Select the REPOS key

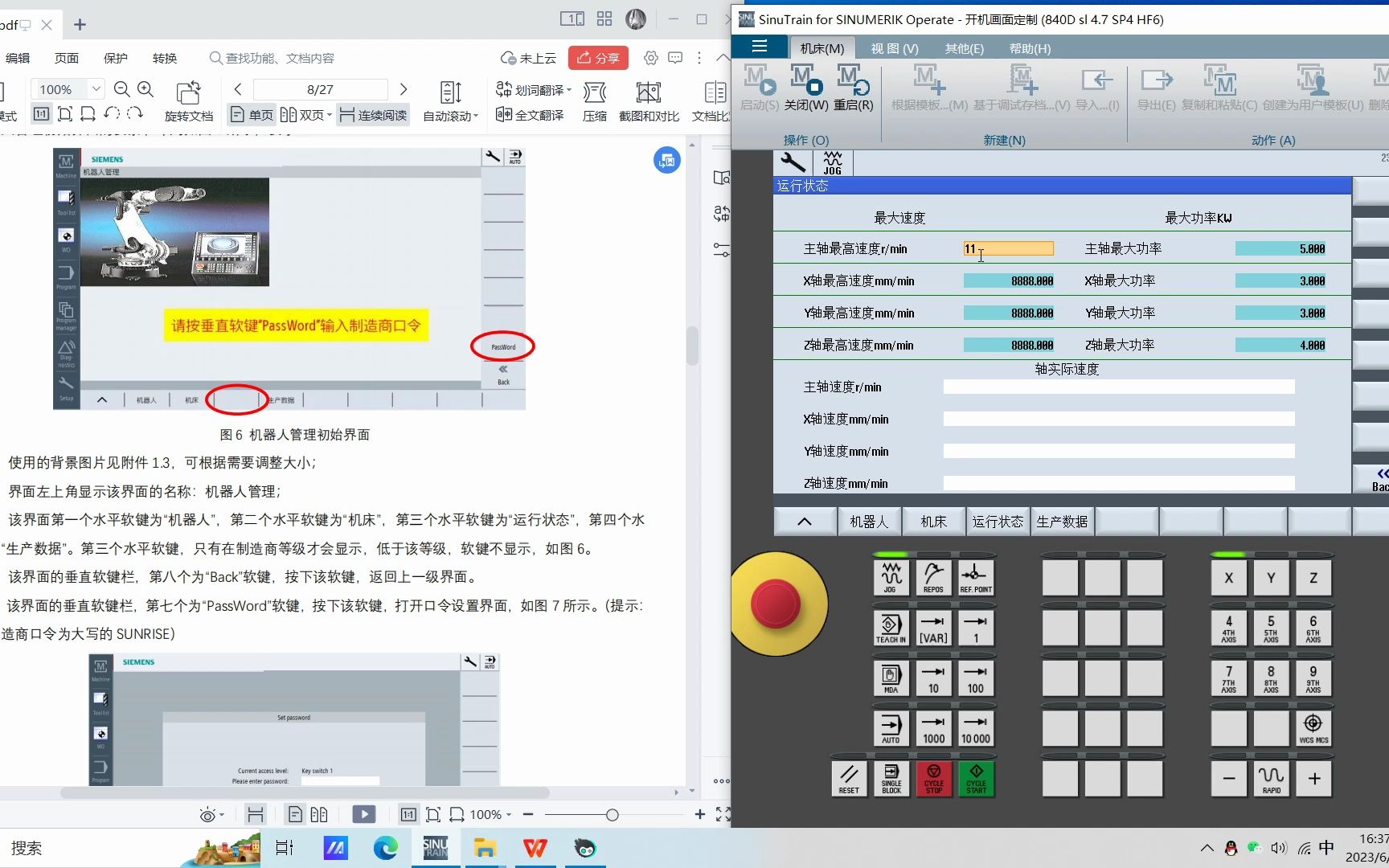933,577
